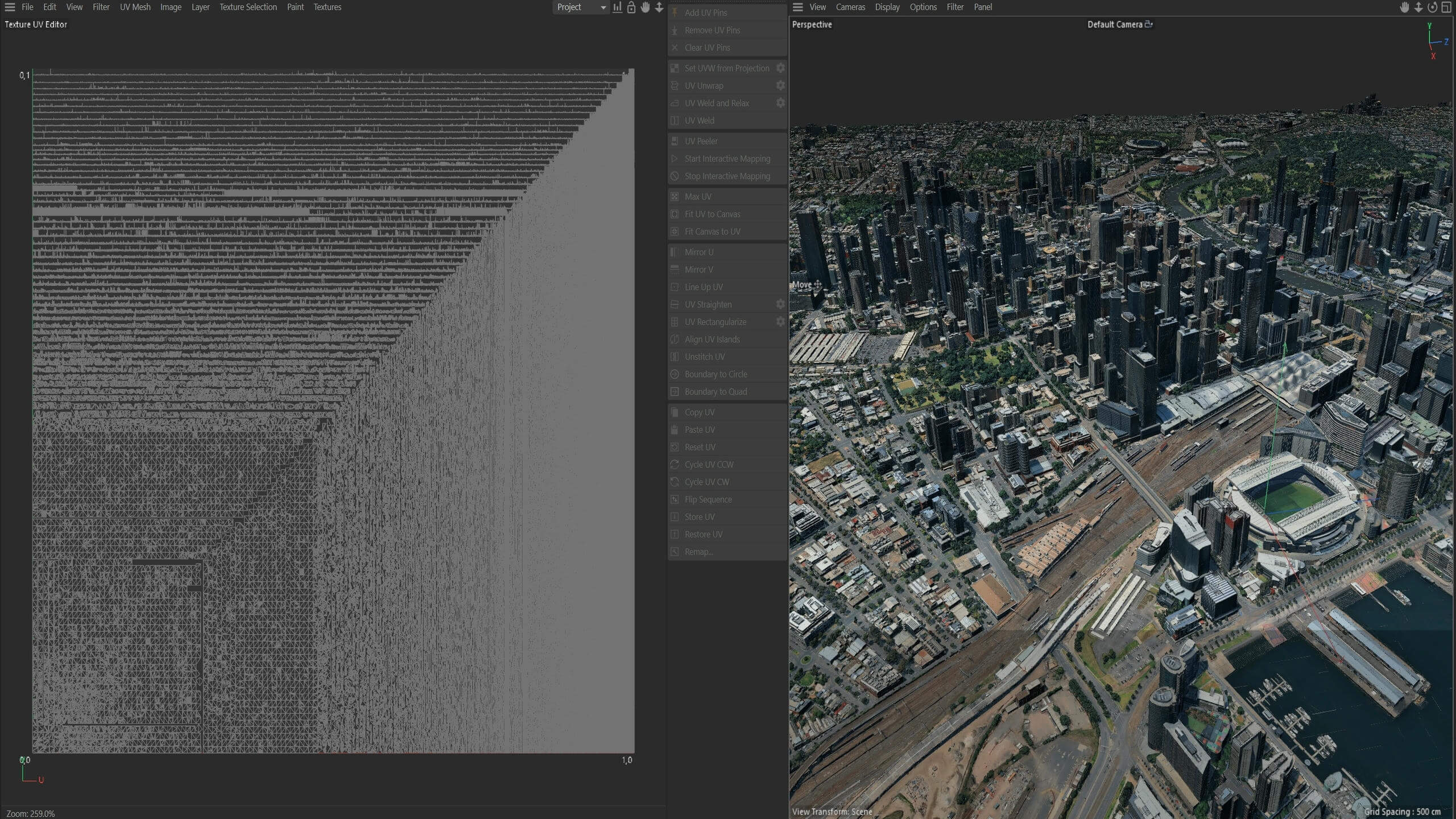Click the Cycle UV CCW icon
1456x819 pixels.
(675, 465)
